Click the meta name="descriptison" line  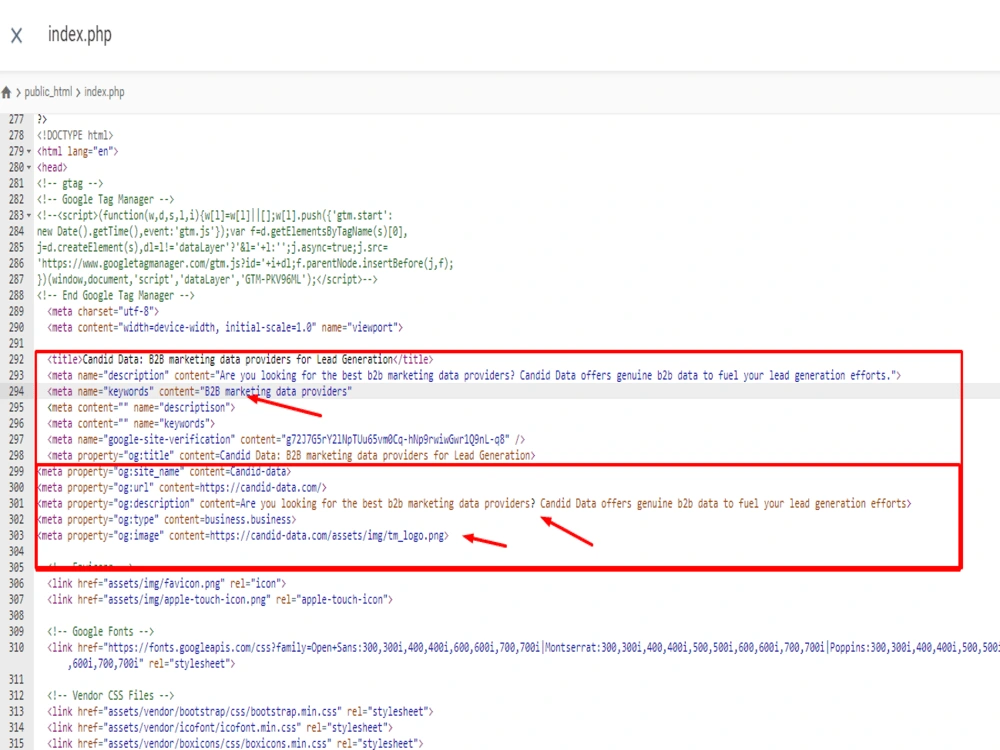(x=141, y=407)
